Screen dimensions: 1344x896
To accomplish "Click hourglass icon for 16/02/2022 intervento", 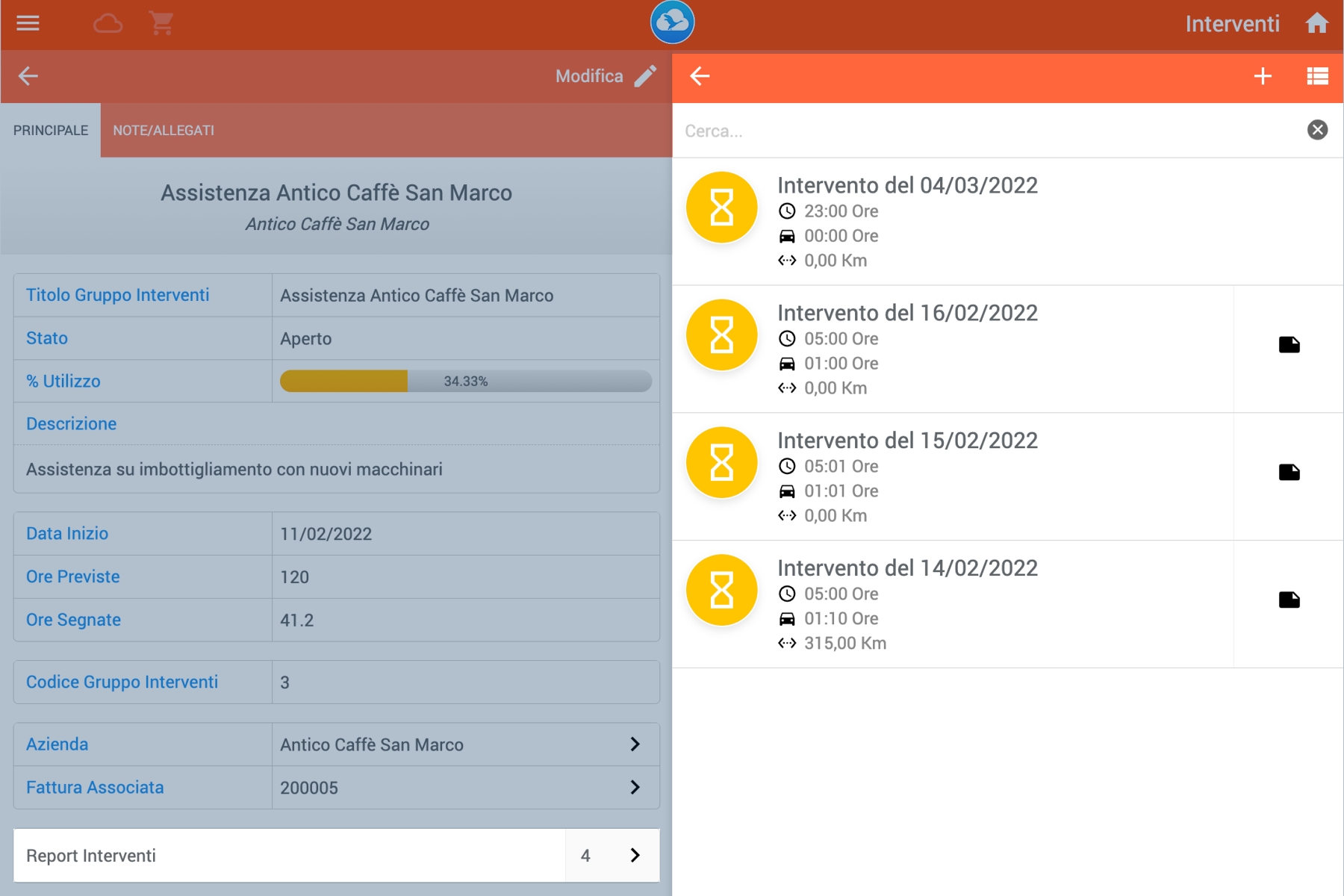I will click(722, 335).
